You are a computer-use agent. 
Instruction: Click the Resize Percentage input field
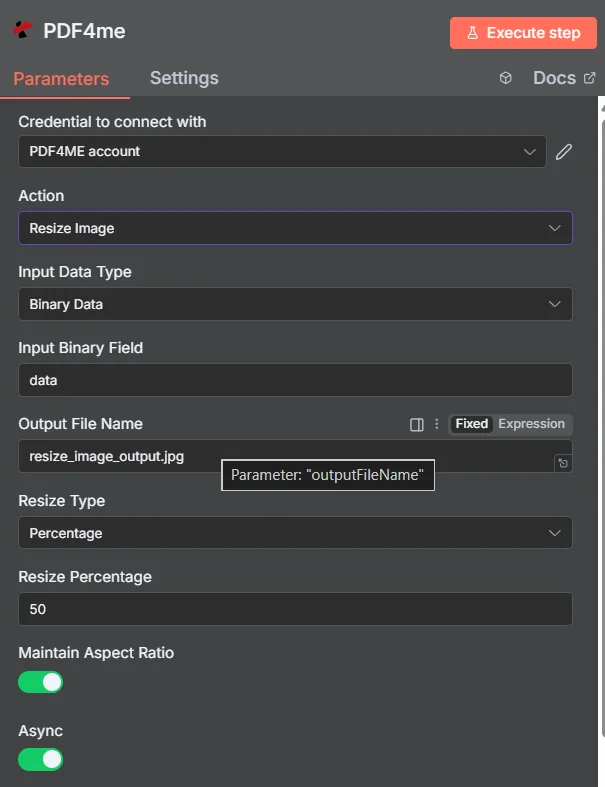(x=295, y=609)
